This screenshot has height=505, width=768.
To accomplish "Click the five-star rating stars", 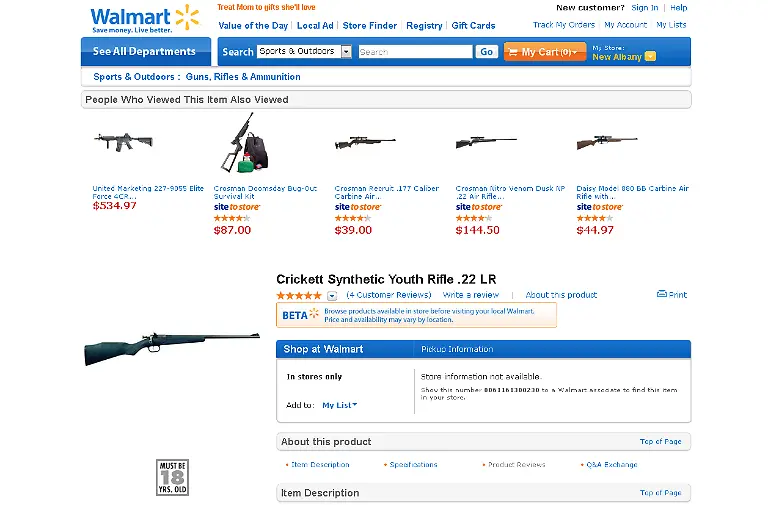I will point(299,296).
